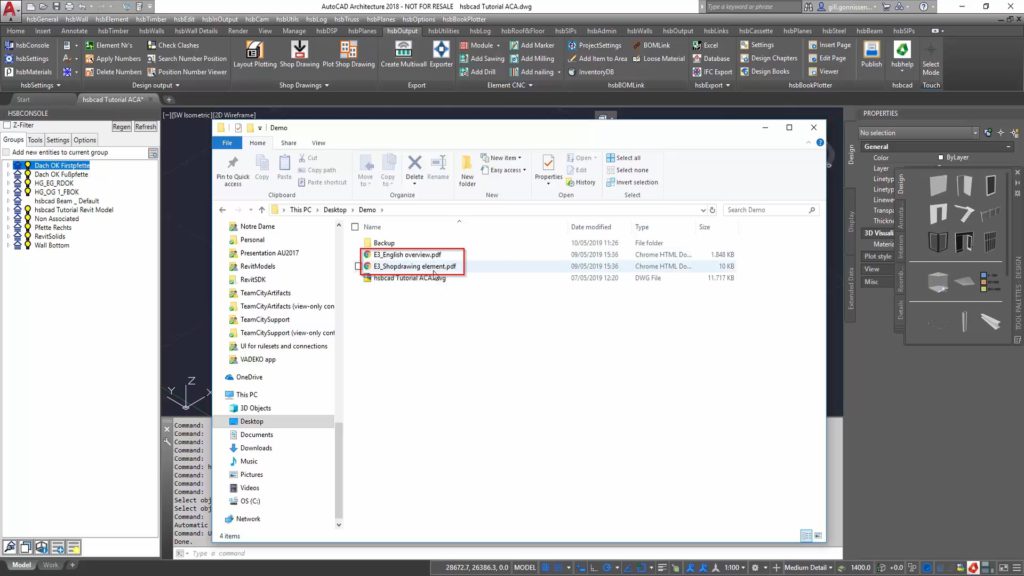
Task: Tick the select-all checkbox beside Name column
Action: [x=355, y=227]
